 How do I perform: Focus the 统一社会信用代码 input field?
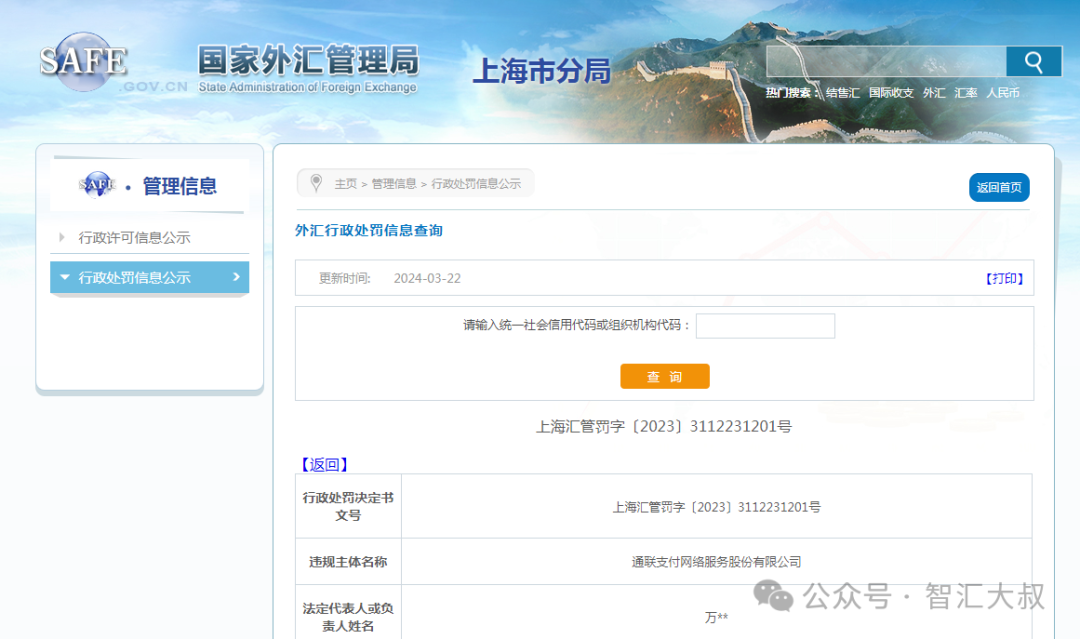(x=765, y=326)
